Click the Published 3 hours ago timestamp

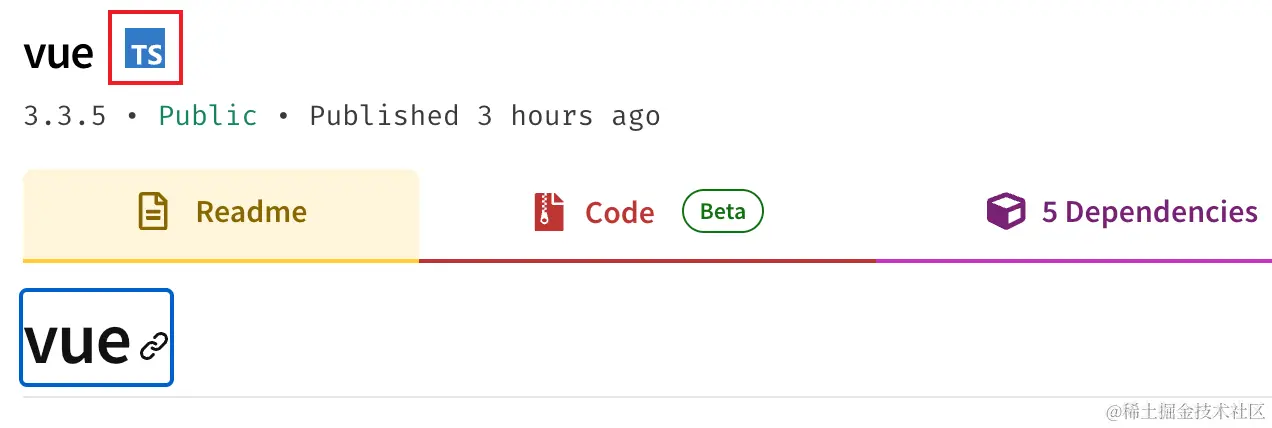[x=485, y=116]
